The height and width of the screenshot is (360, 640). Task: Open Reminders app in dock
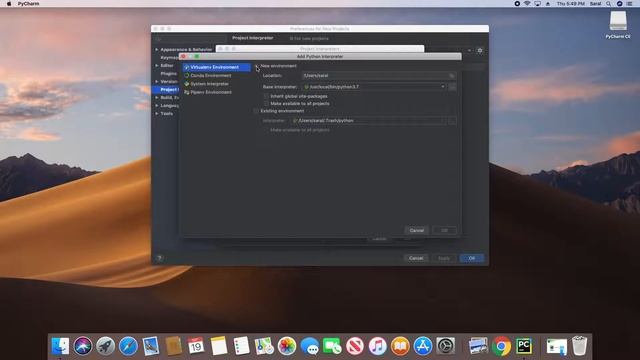click(241, 346)
